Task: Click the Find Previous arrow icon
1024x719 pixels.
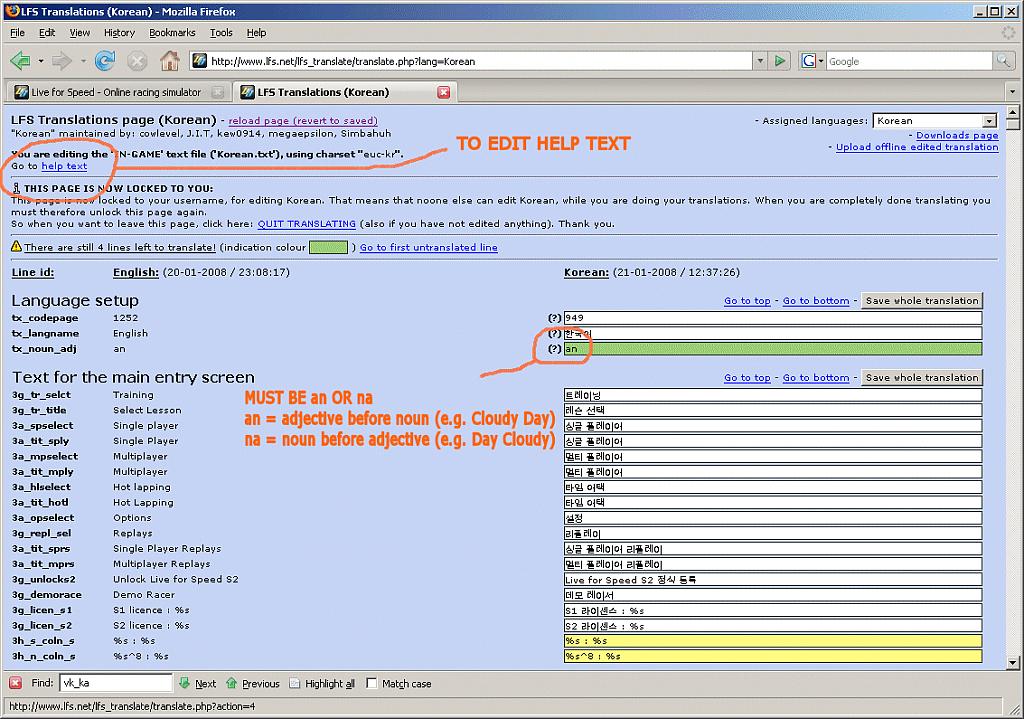Action: coord(232,683)
